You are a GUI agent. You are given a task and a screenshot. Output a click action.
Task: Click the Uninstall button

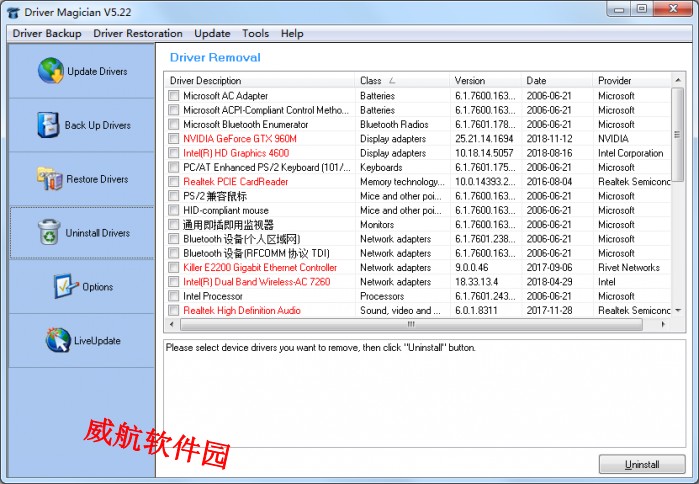[642, 464]
